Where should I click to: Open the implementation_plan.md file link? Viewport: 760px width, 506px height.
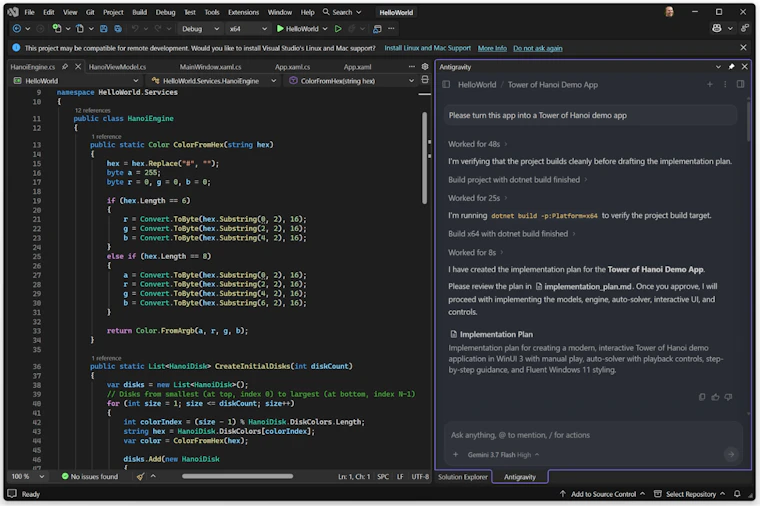(x=584, y=286)
